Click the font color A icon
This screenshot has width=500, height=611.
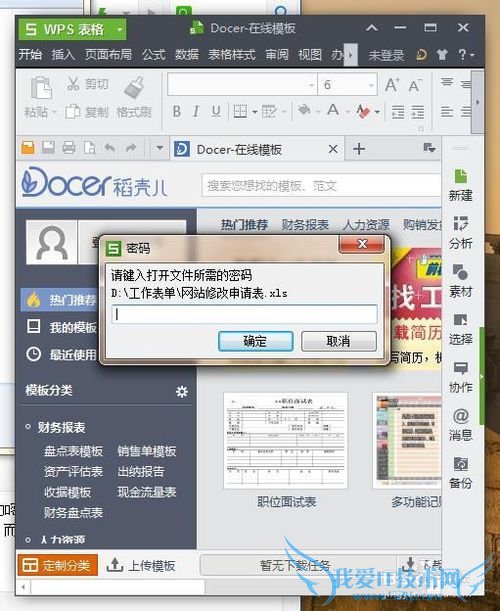pyautogui.click(x=332, y=111)
